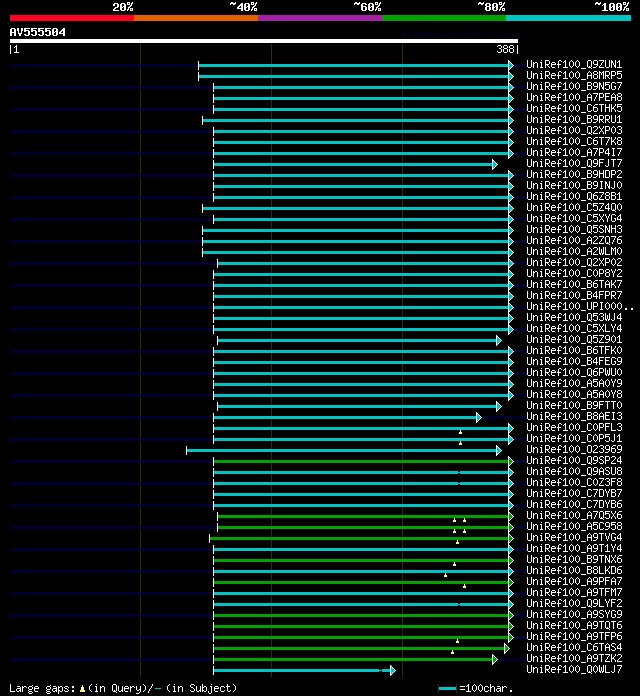Select the UniRef100_A9PFA7 label

pos(574,581)
